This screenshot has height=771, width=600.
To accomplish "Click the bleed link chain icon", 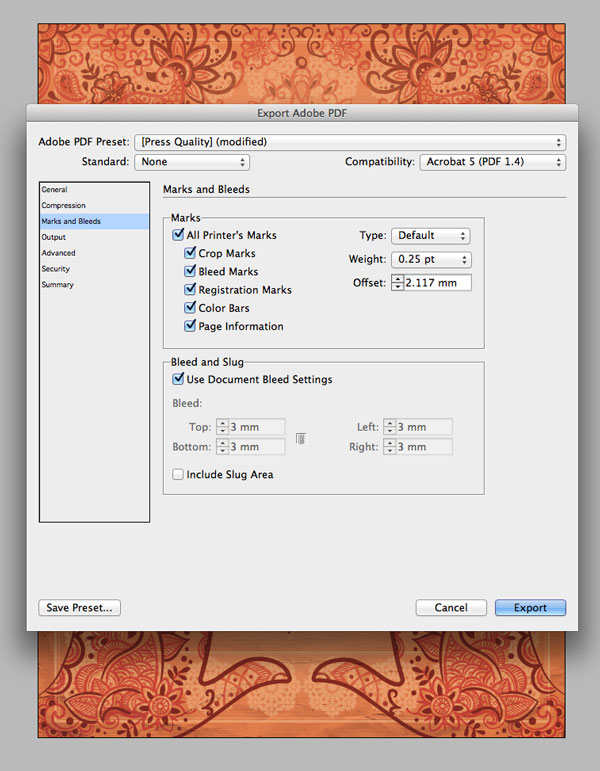I will point(301,438).
